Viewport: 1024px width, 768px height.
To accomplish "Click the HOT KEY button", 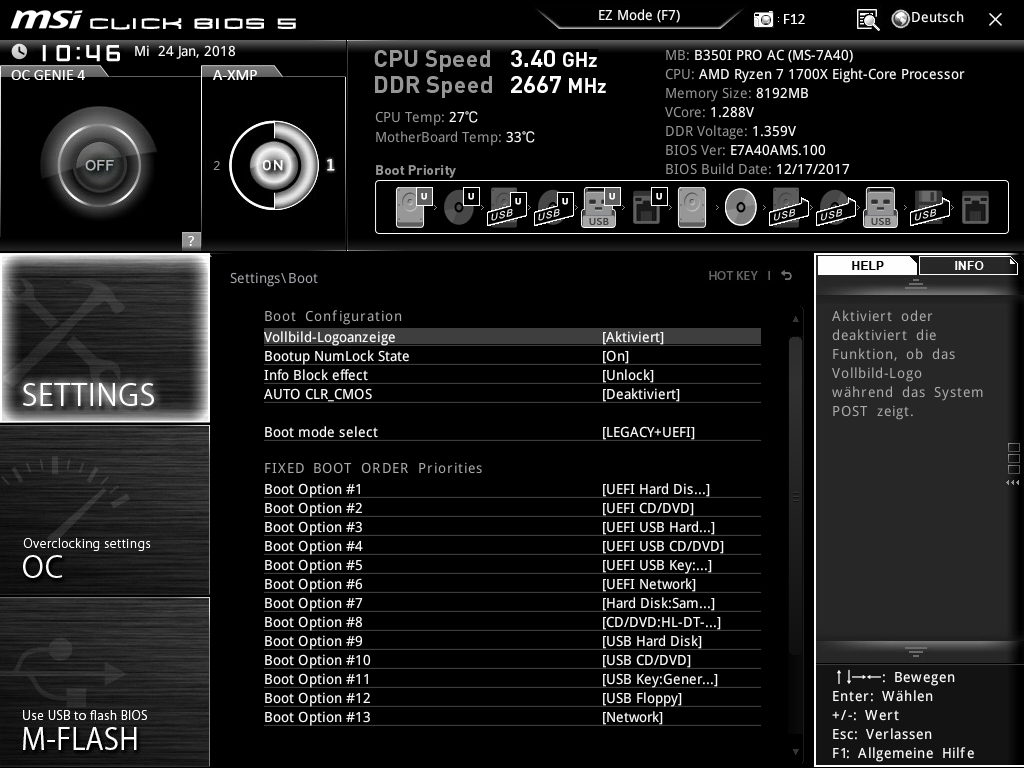I will pyautogui.click(x=733, y=276).
